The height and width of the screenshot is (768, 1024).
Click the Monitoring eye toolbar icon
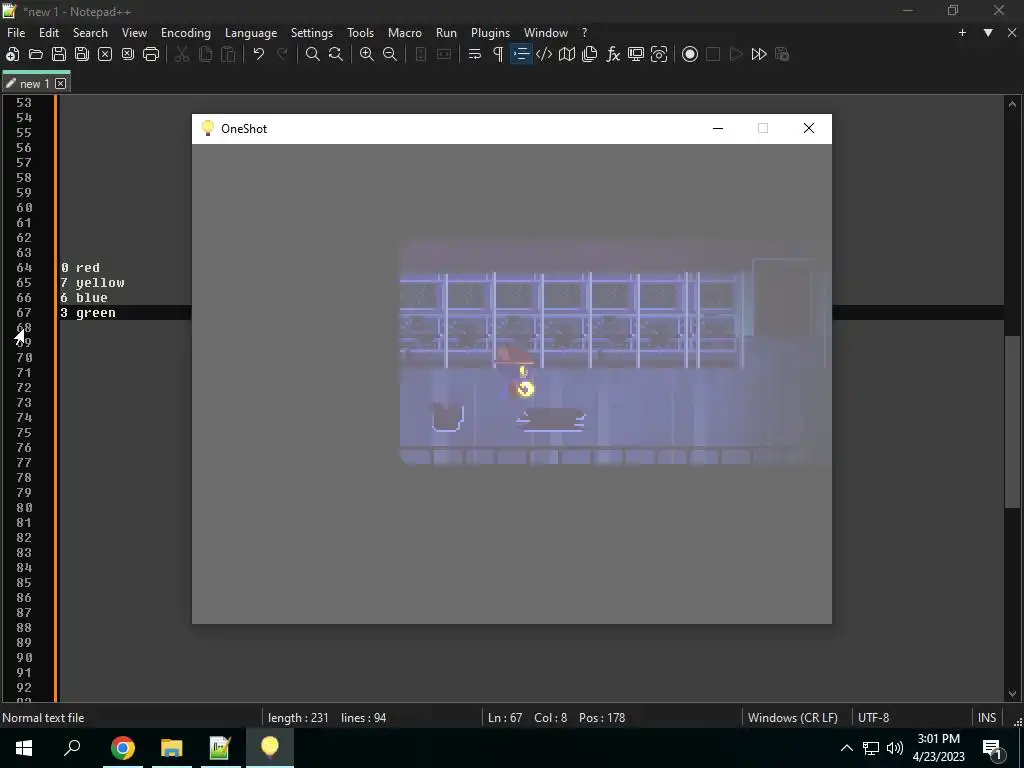tap(659, 54)
